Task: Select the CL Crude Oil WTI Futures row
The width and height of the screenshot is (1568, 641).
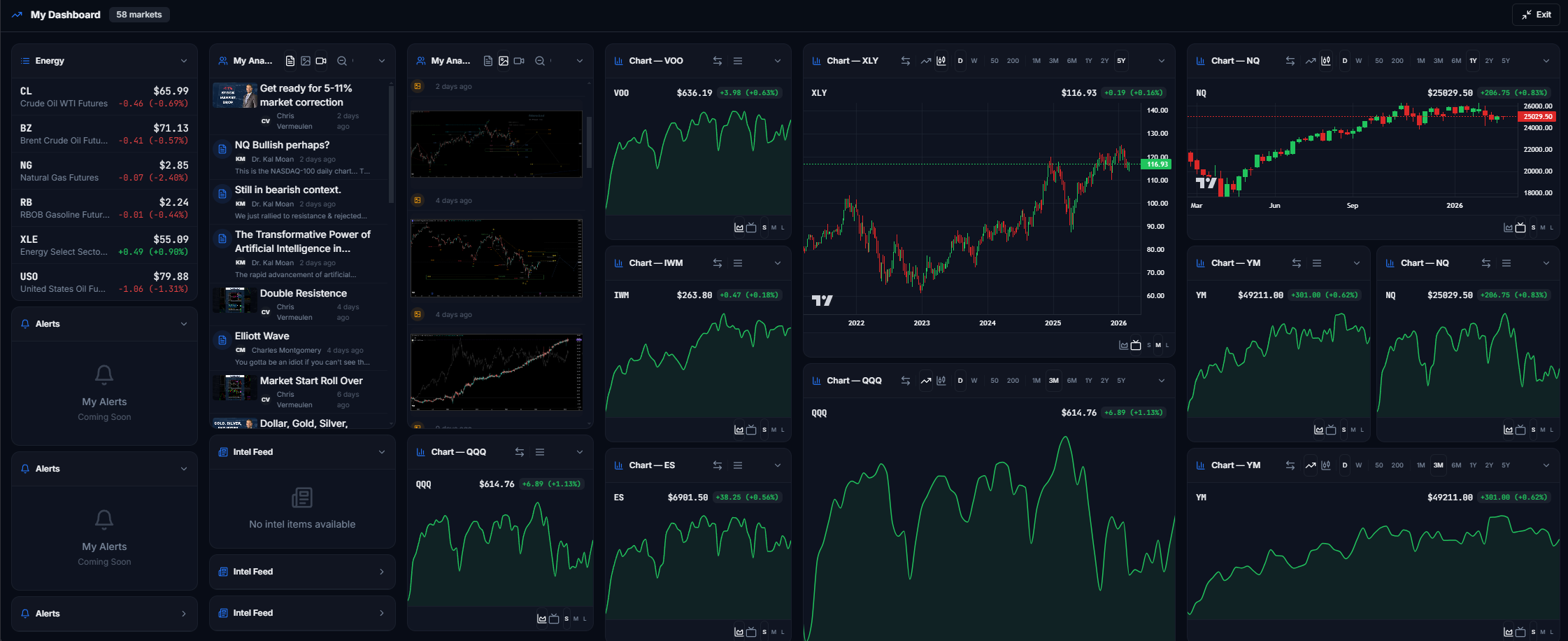Action: point(104,97)
